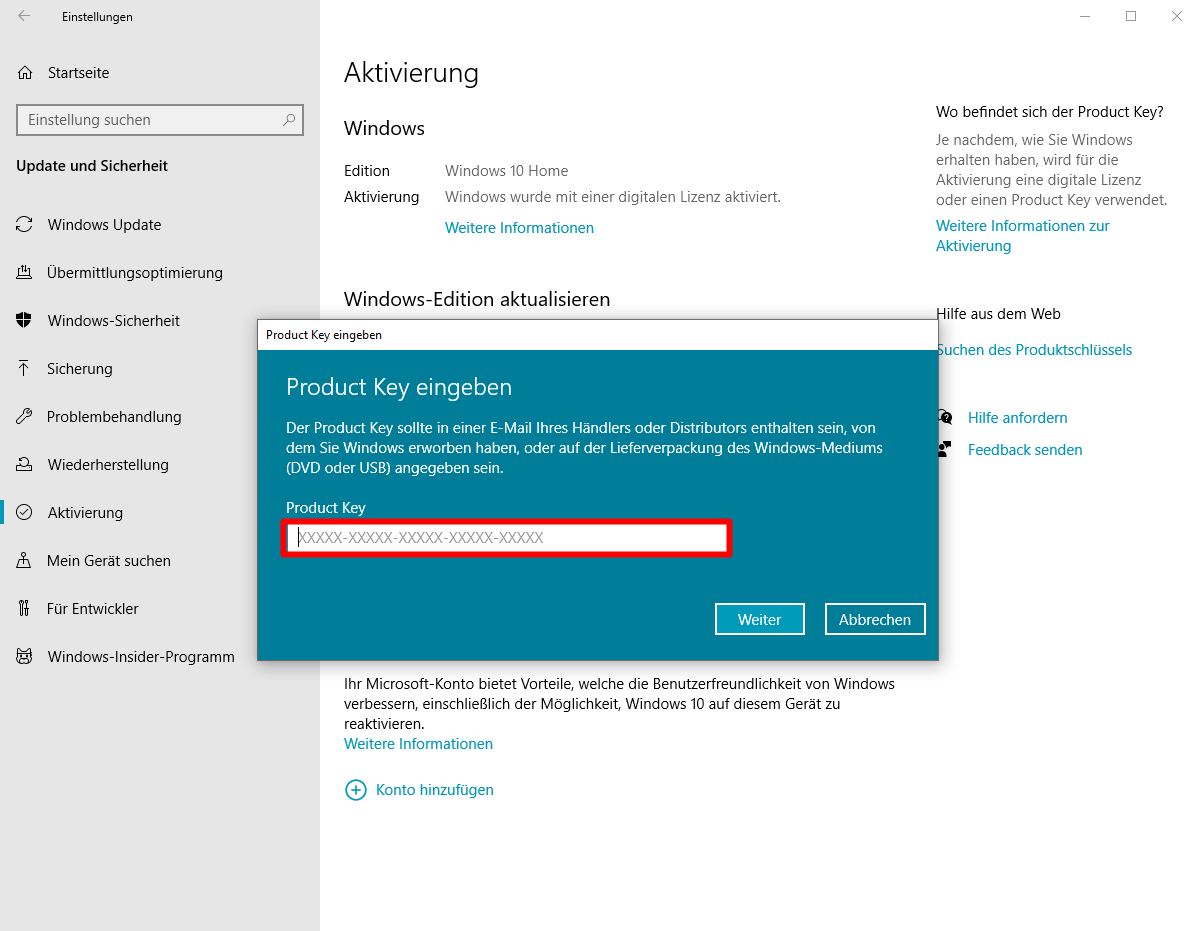Click the Sicherung upload arrow icon

[x=24, y=369]
